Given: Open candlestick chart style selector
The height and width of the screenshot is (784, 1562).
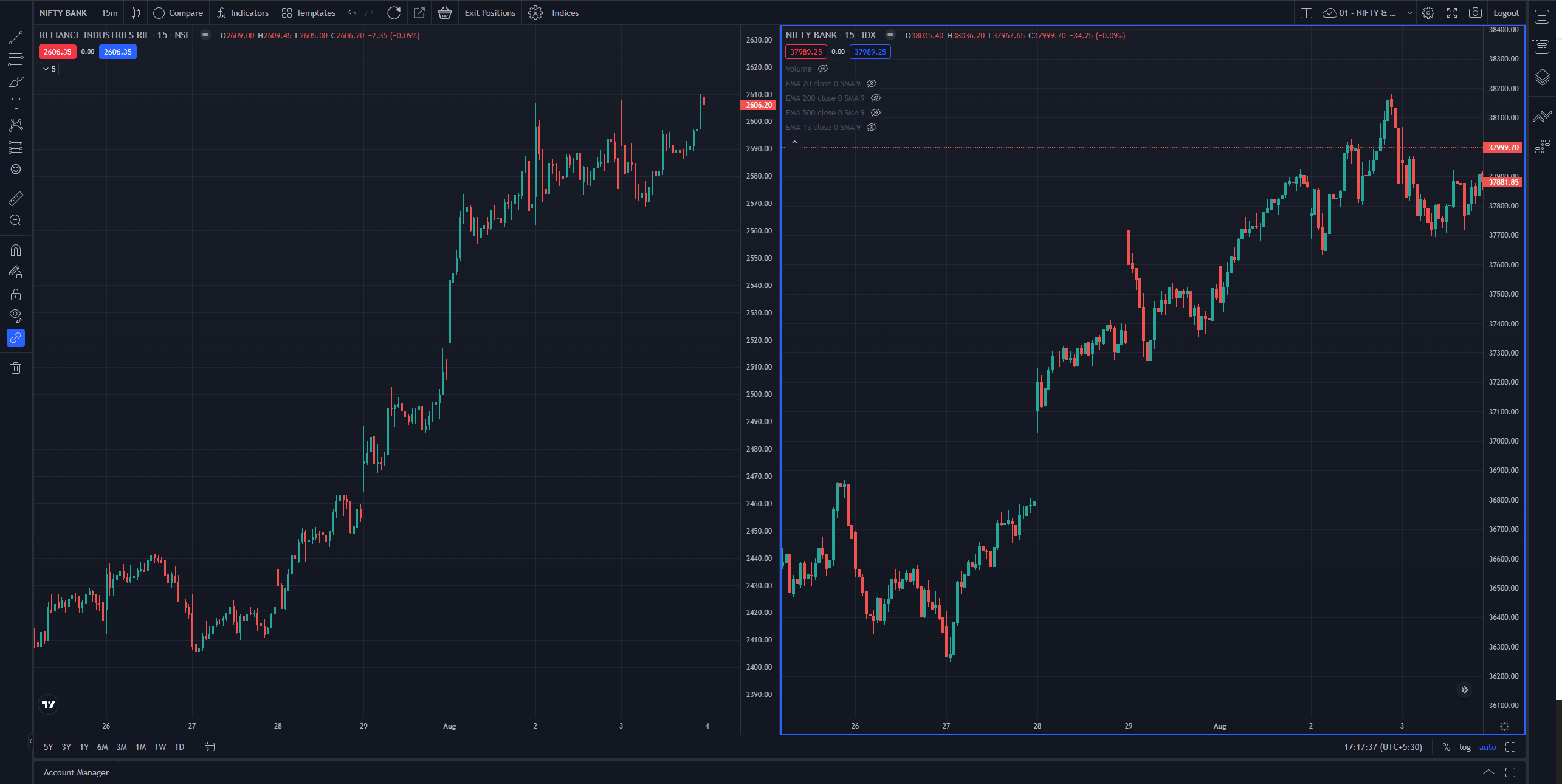Looking at the screenshot, I should [x=136, y=13].
